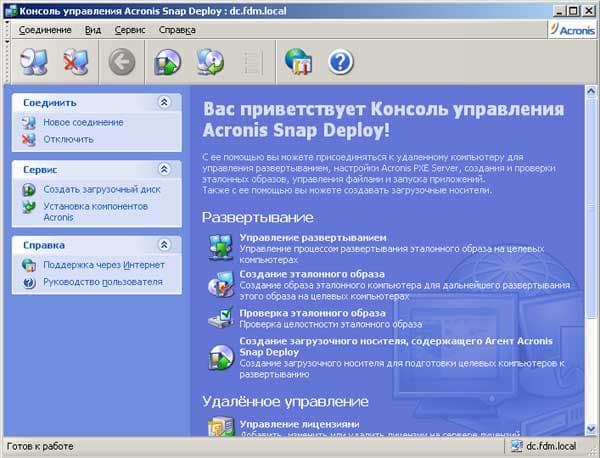Click the globe icon beside Поддержка через Интернет
Screen dimensions: 600x458
(x=29, y=265)
